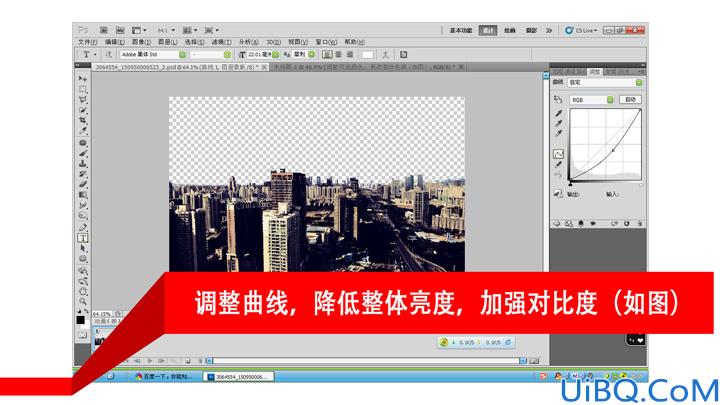Click the foreground color swatch
Image resolution: width=720 pixels, height=405 pixels.
[80, 320]
